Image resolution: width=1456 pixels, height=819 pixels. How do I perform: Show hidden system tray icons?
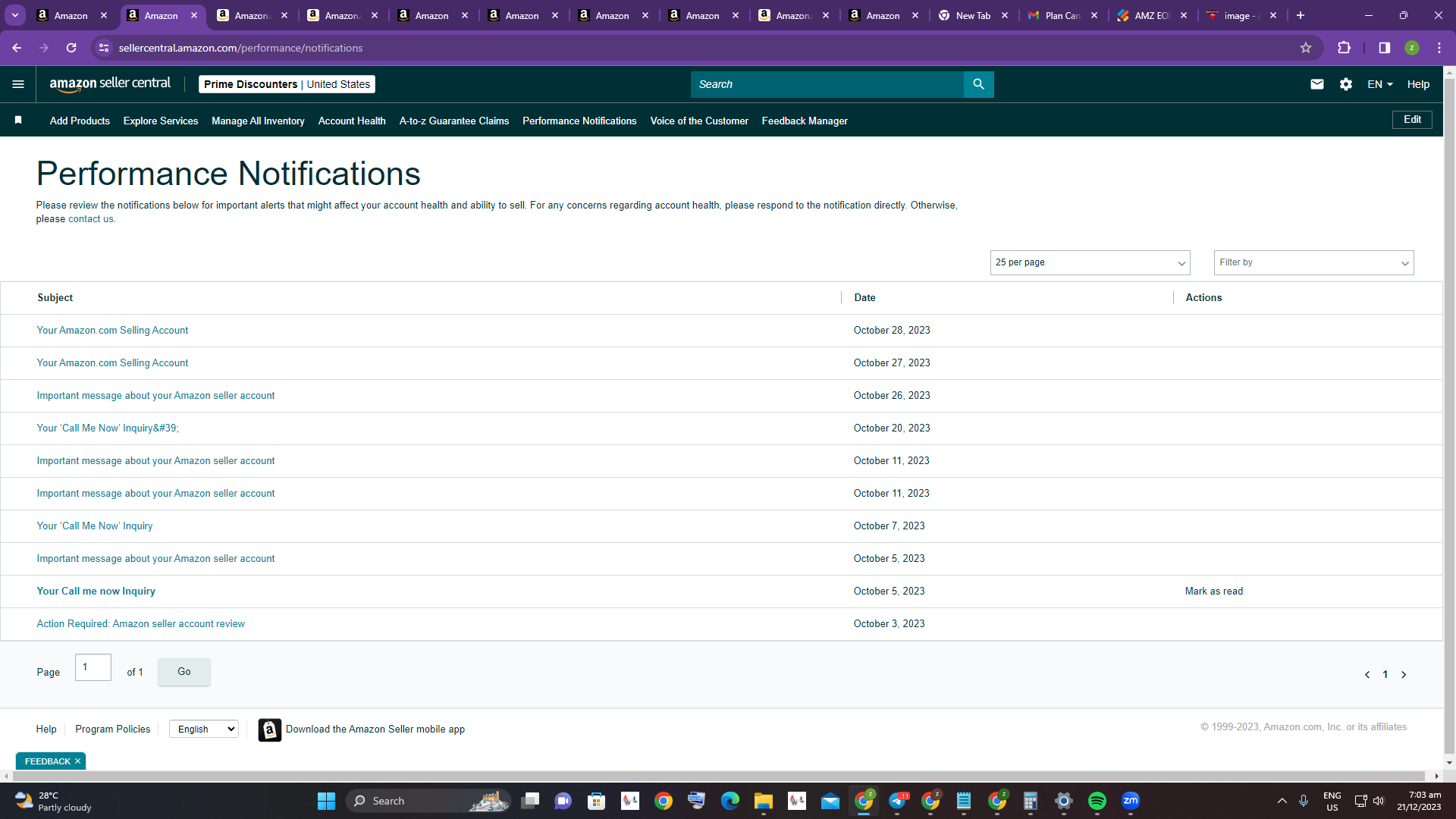click(x=1282, y=801)
